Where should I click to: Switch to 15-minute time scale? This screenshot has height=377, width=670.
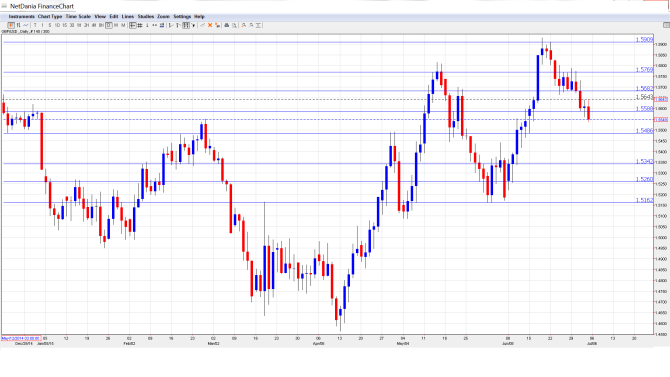pos(65,25)
